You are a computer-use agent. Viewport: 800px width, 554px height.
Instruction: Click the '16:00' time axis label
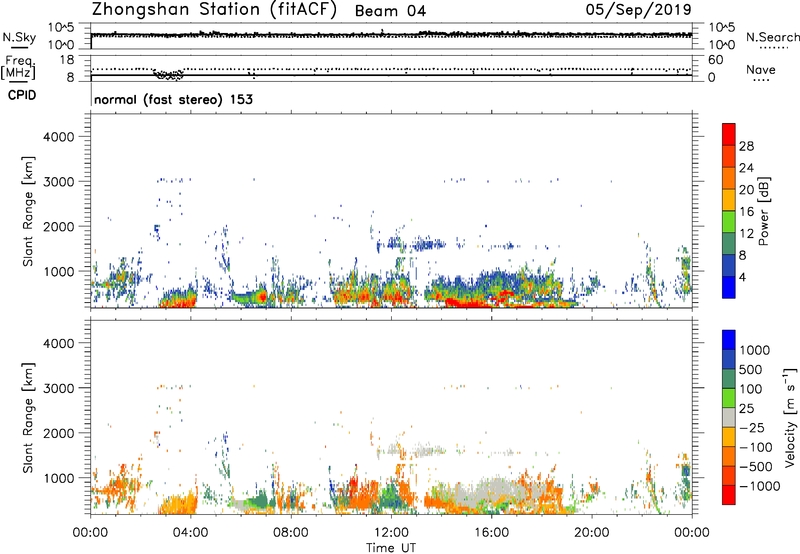click(x=491, y=533)
